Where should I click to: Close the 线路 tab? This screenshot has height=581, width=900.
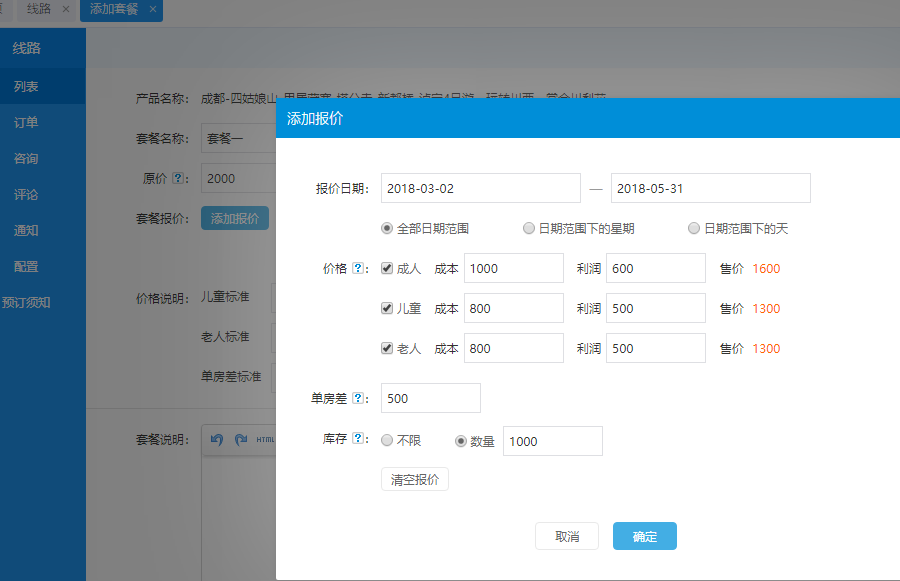click(66, 9)
